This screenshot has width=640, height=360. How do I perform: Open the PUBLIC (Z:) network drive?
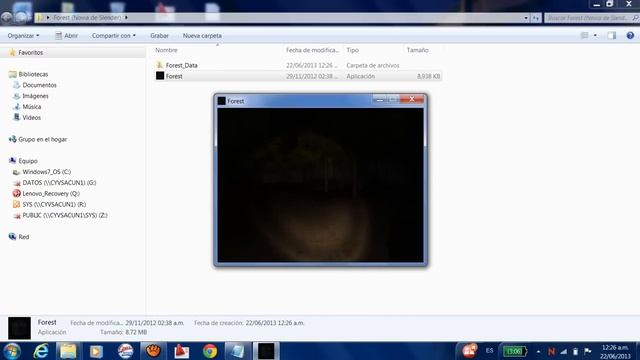point(65,215)
